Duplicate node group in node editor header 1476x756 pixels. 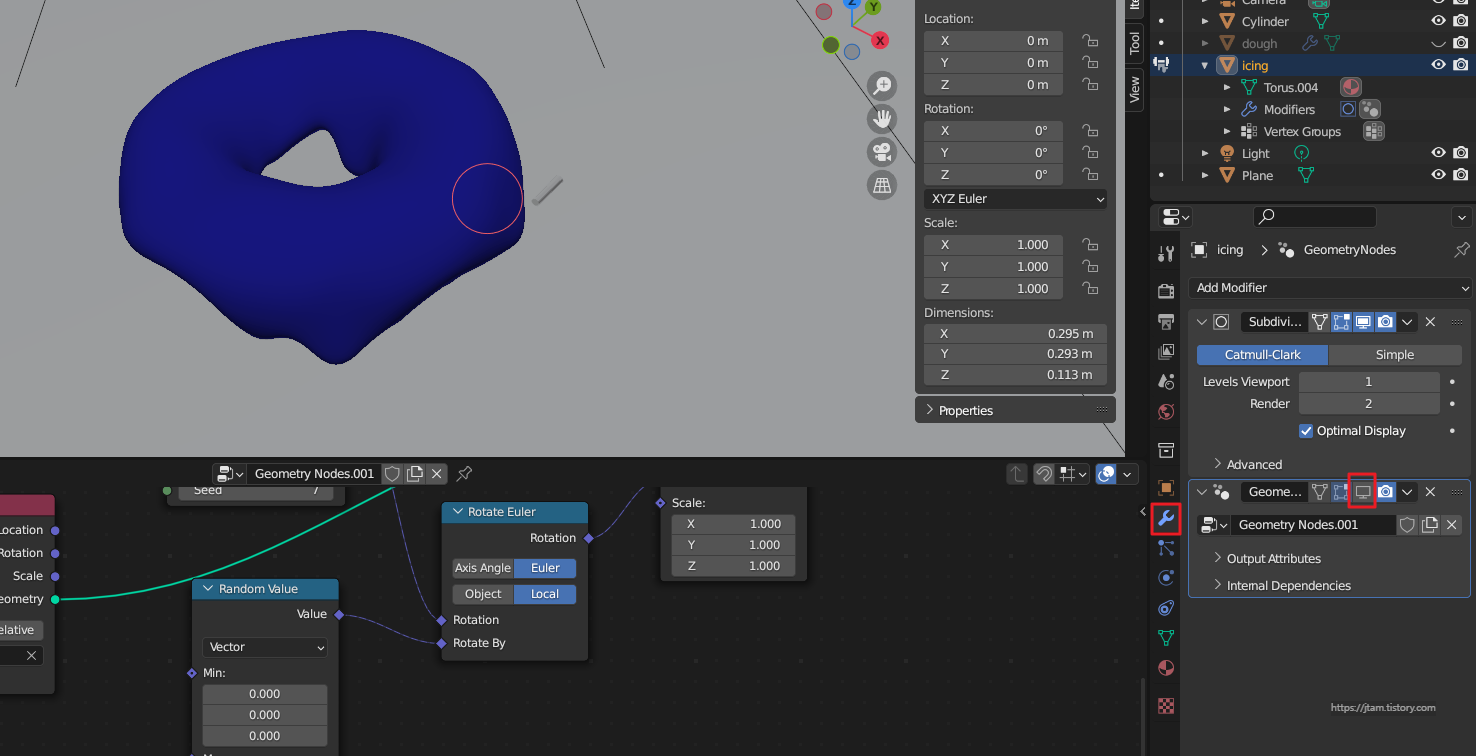[x=414, y=474]
